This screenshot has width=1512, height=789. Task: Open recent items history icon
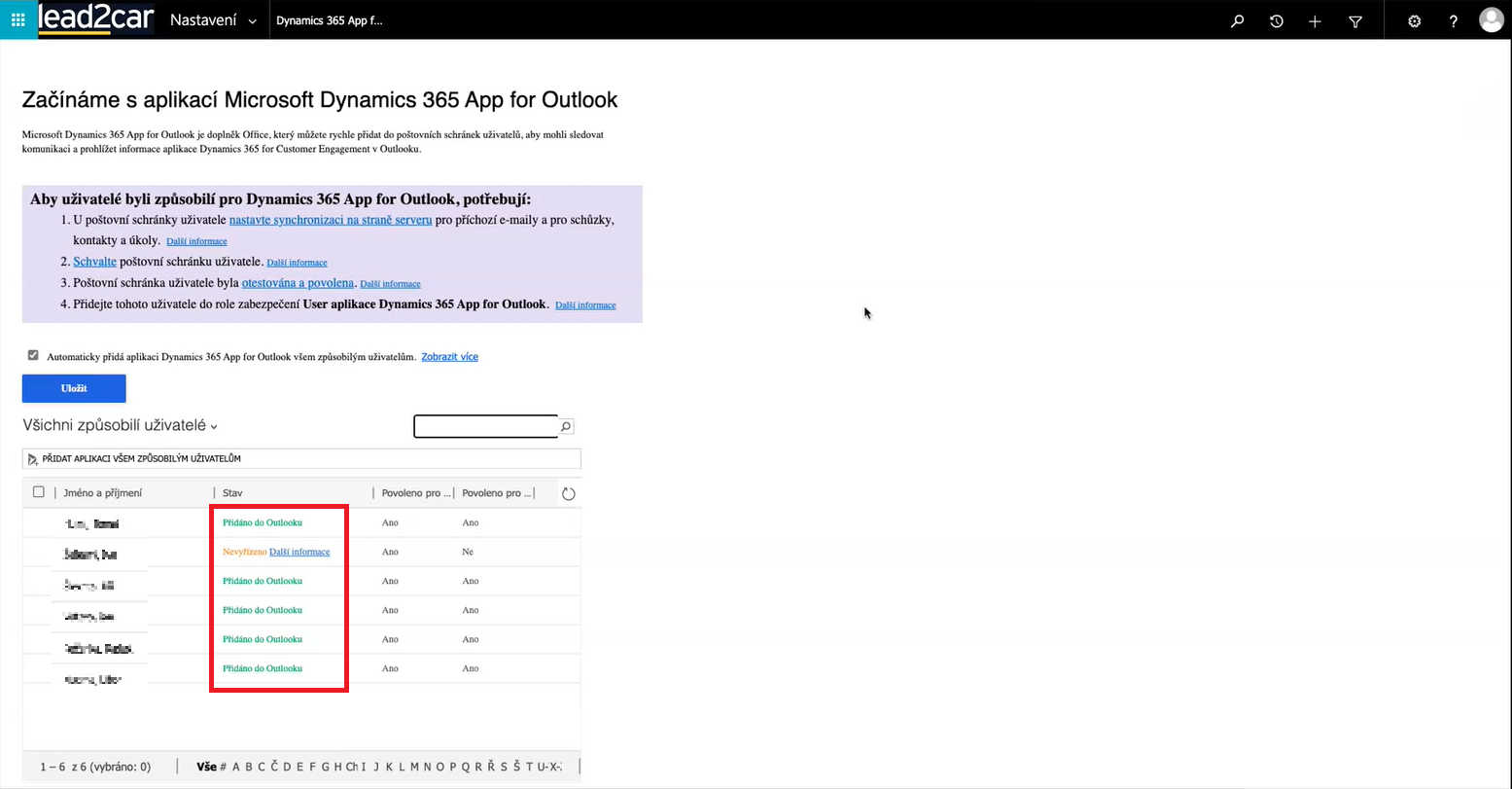pos(1277,20)
